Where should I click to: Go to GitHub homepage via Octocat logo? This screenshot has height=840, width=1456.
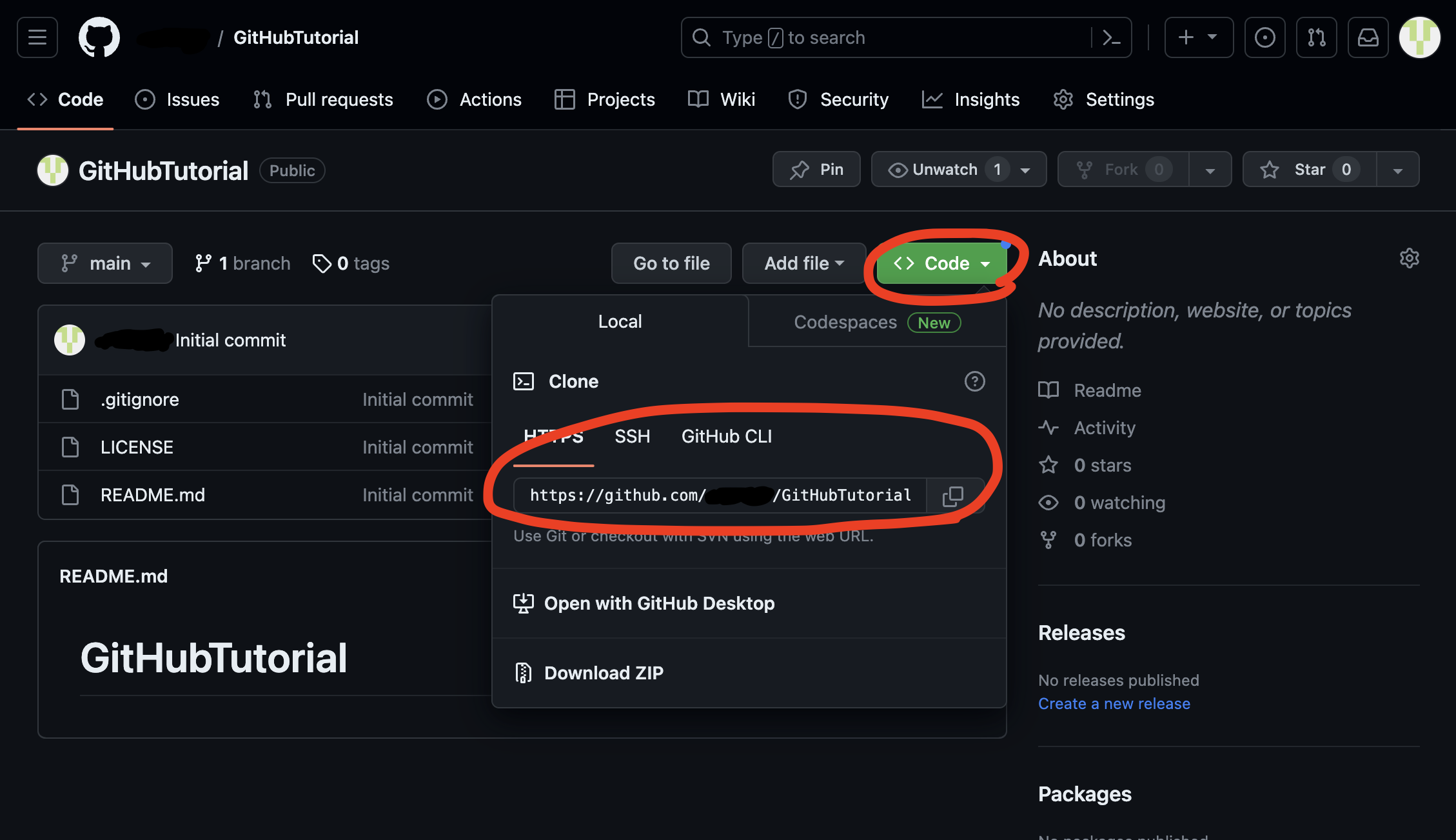[x=99, y=37]
